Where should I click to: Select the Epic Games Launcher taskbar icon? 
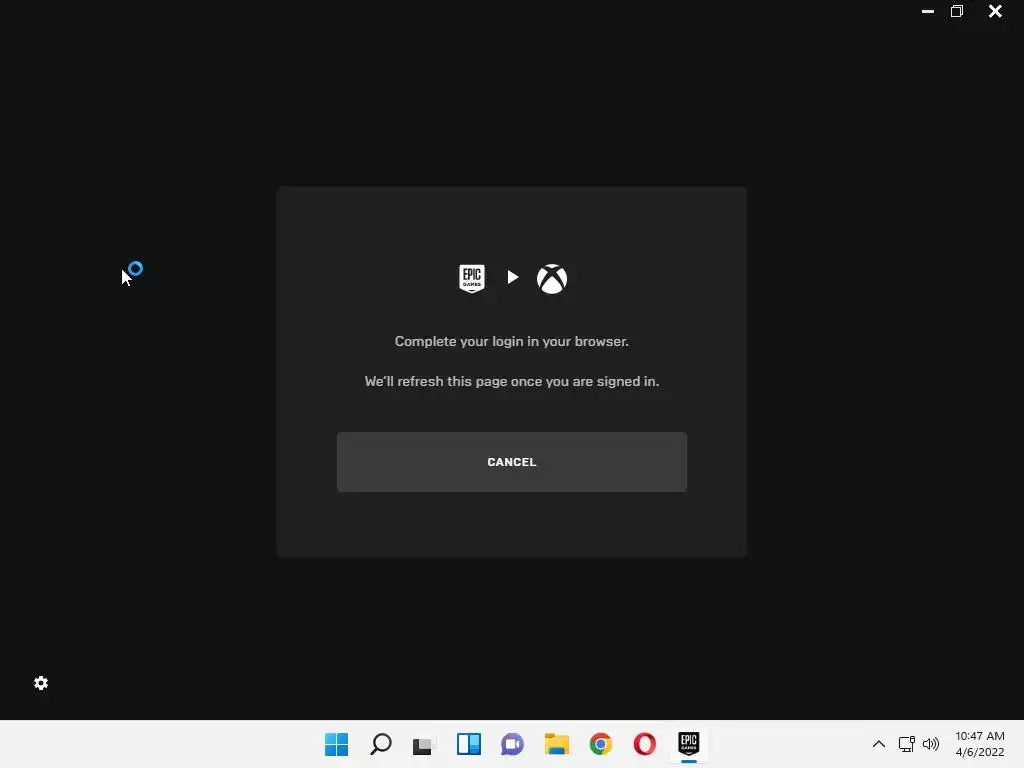click(688, 744)
